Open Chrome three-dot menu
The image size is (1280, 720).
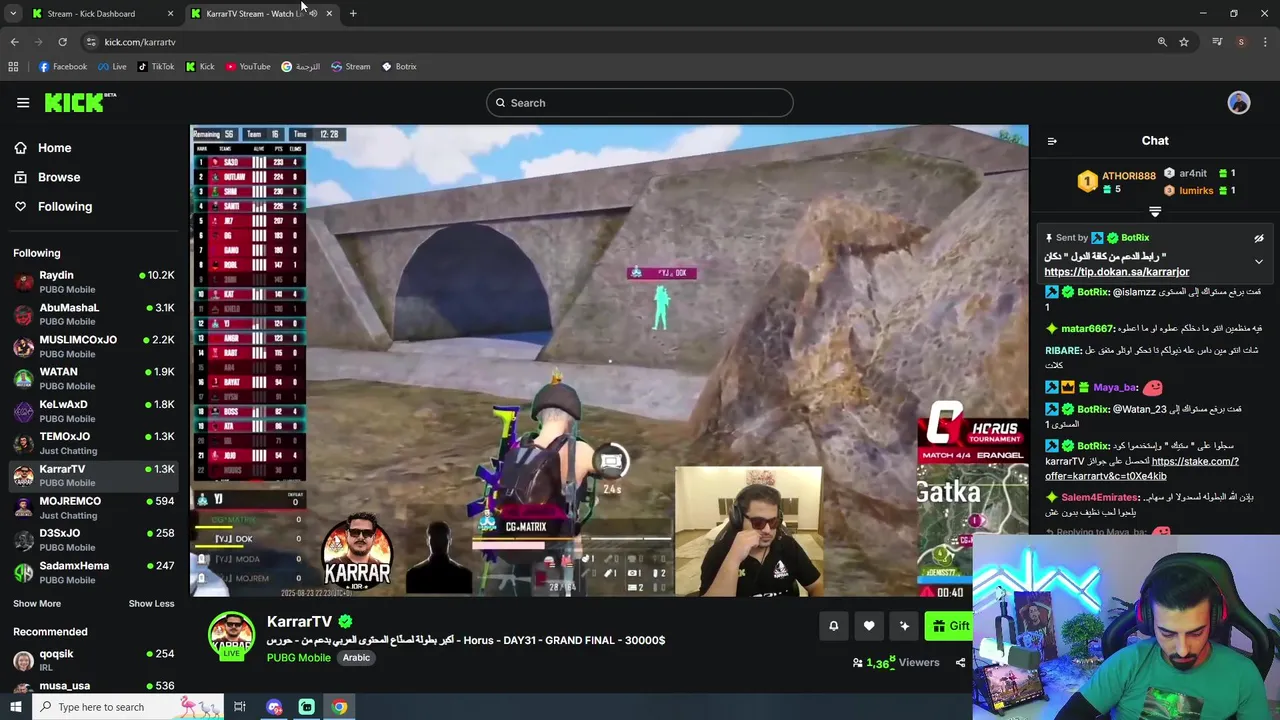point(1266,42)
